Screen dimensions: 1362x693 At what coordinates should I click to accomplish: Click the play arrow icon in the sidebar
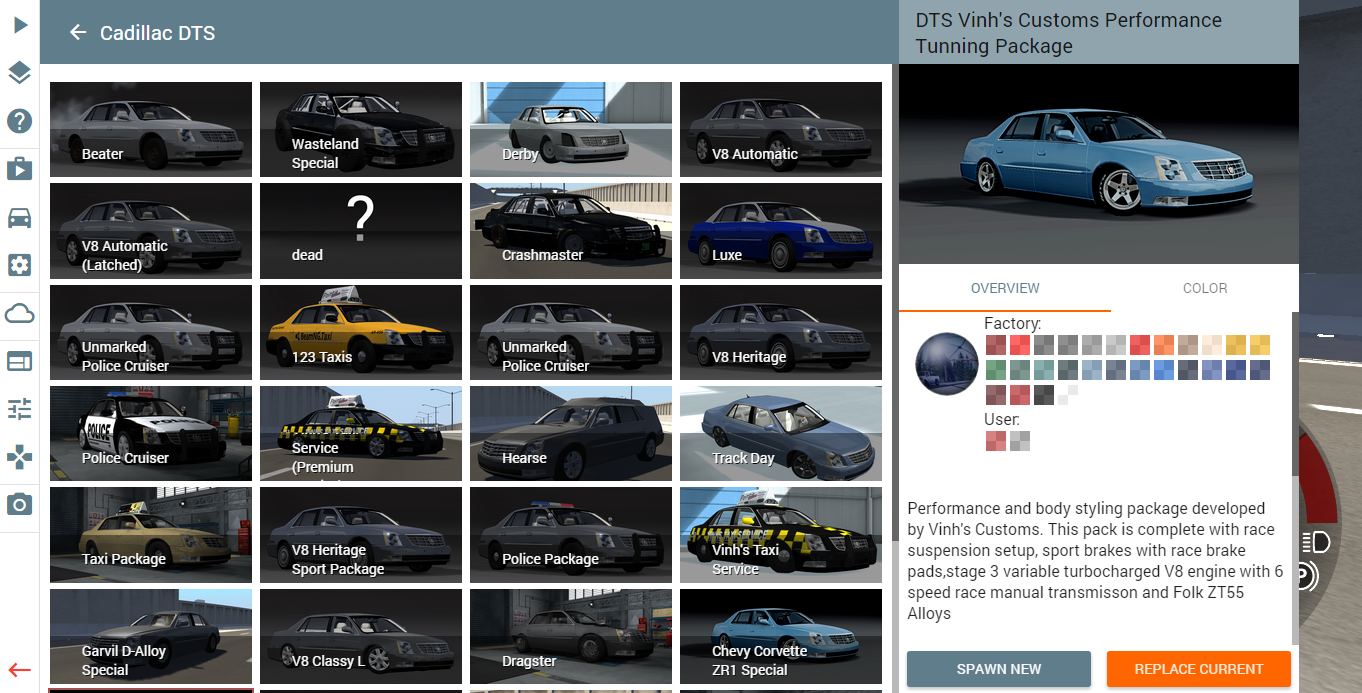[x=19, y=25]
